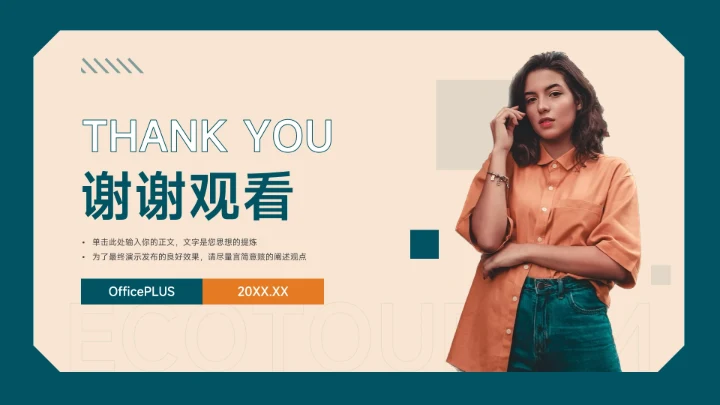The height and width of the screenshot is (405, 720).
Task: Select the diagonal stripes decoration icon
Action: [112, 66]
